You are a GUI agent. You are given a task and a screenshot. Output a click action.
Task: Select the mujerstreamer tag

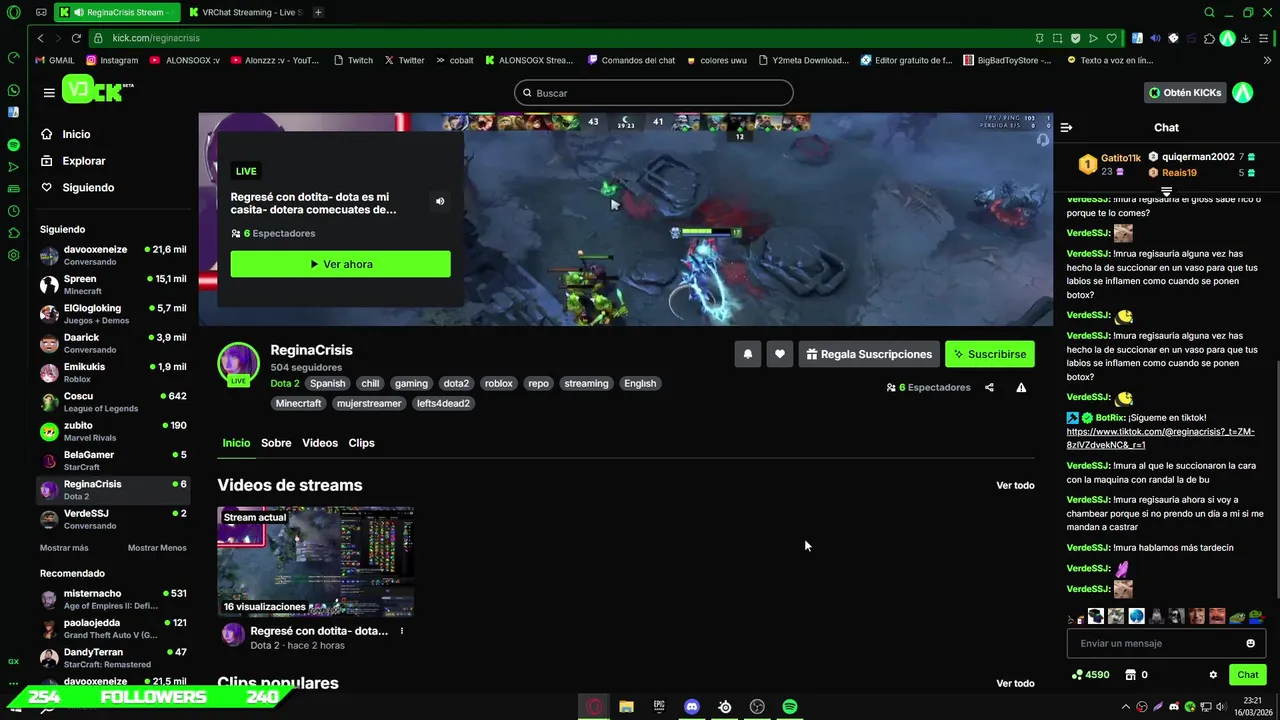click(x=369, y=404)
